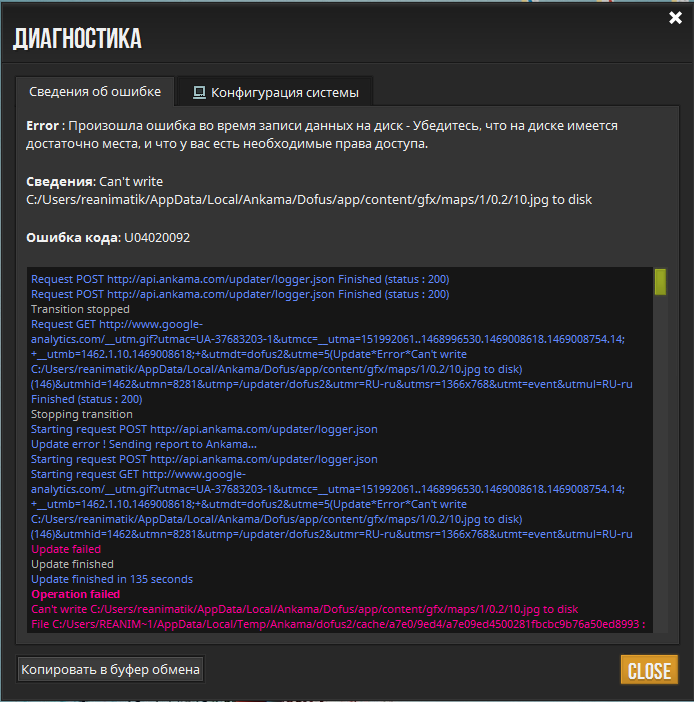
Task: Click the monitor icon on the system configuration tab
Action: (x=199, y=93)
